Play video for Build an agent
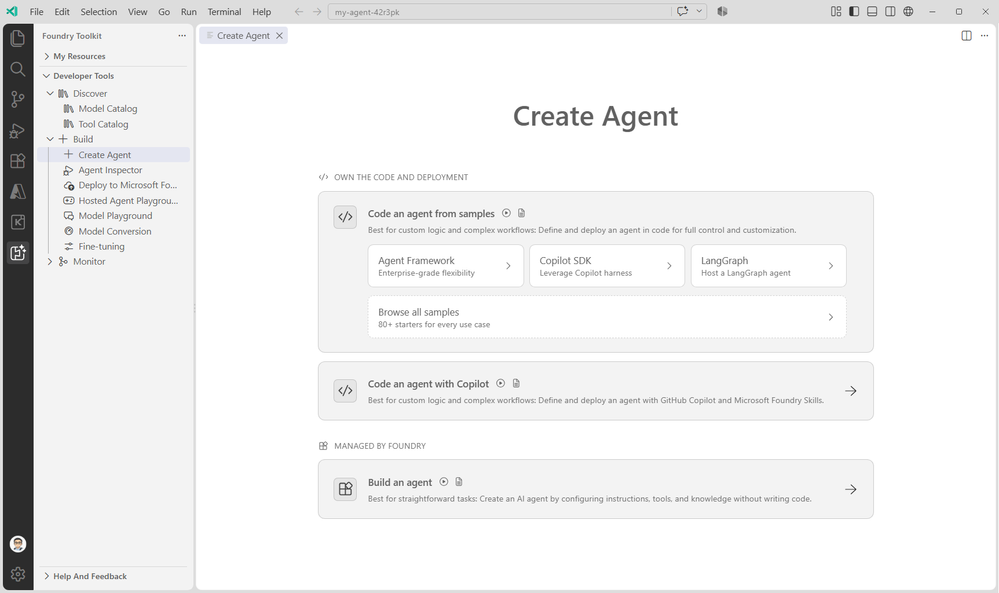Screen dimensions: 999x593 (443, 482)
